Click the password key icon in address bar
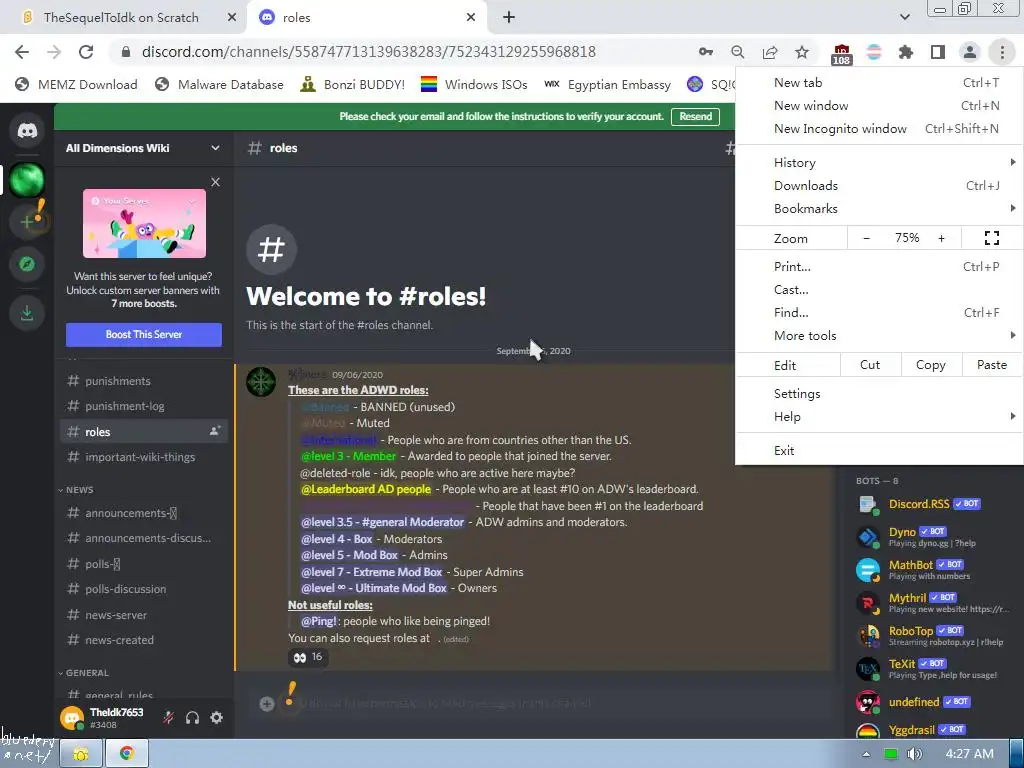1024x768 pixels. [x=706, y=52]
